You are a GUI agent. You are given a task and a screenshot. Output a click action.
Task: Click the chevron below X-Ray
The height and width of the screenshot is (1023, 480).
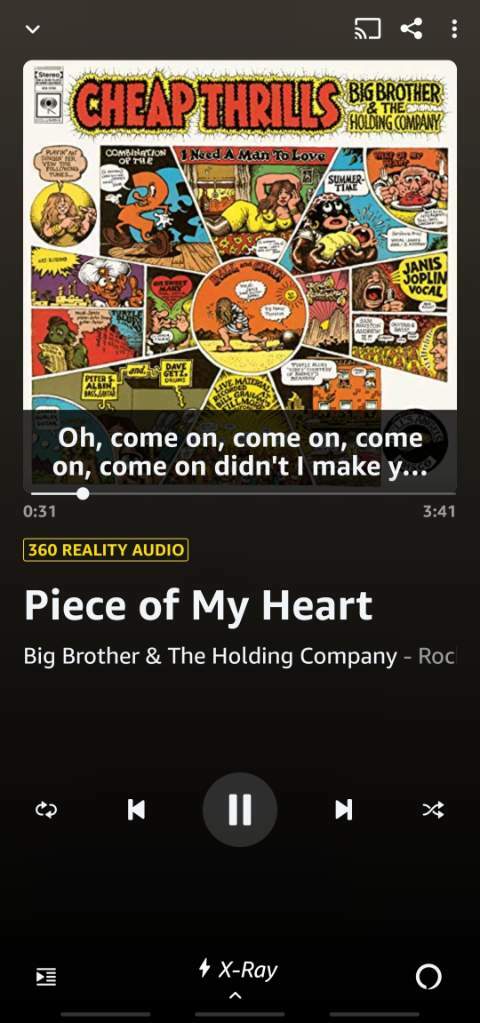236,996
